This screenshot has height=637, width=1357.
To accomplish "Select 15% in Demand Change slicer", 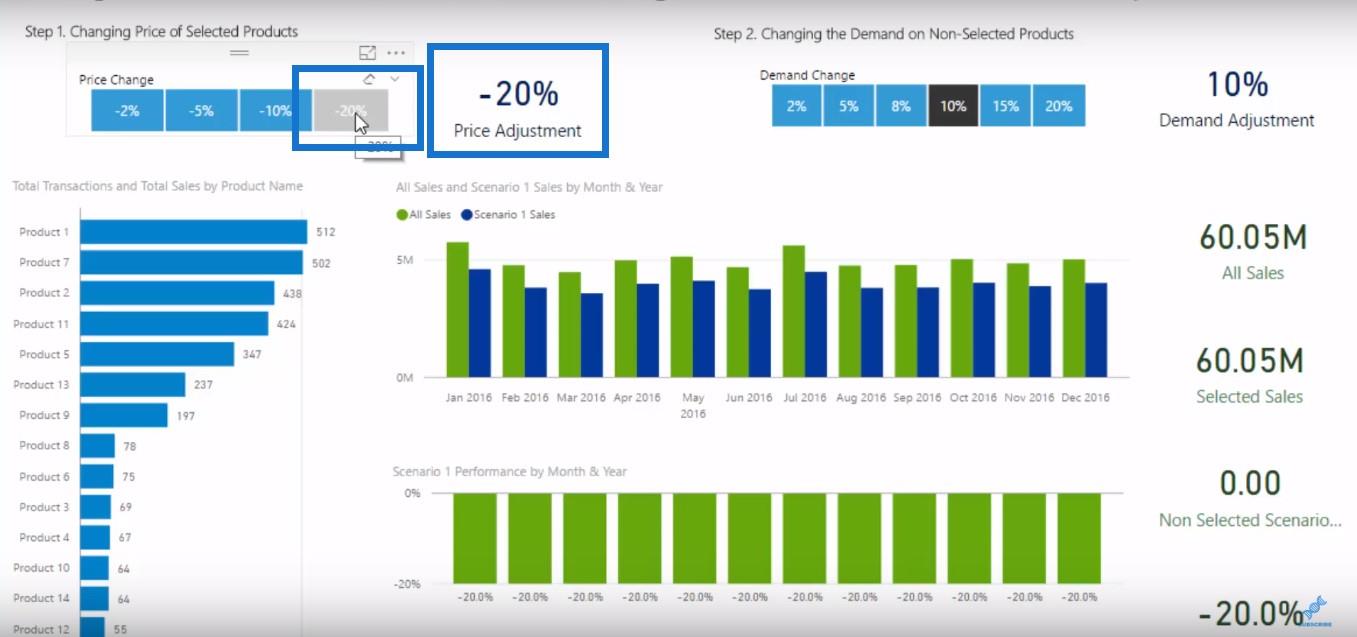I will tap(1006, 105).
